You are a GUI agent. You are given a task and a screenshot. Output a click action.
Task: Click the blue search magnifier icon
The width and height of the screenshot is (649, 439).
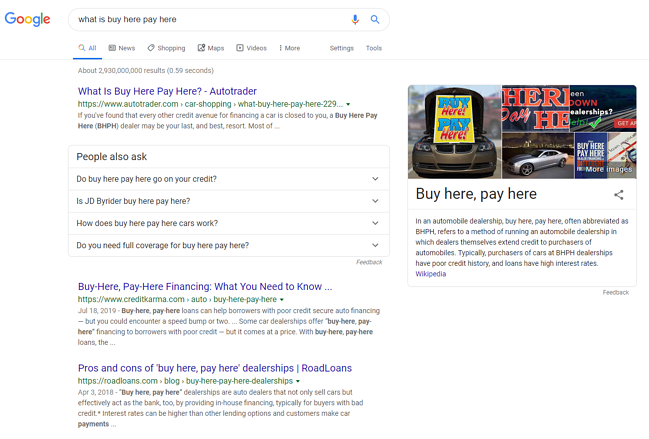pyautogui.click(x=375, y=19)
